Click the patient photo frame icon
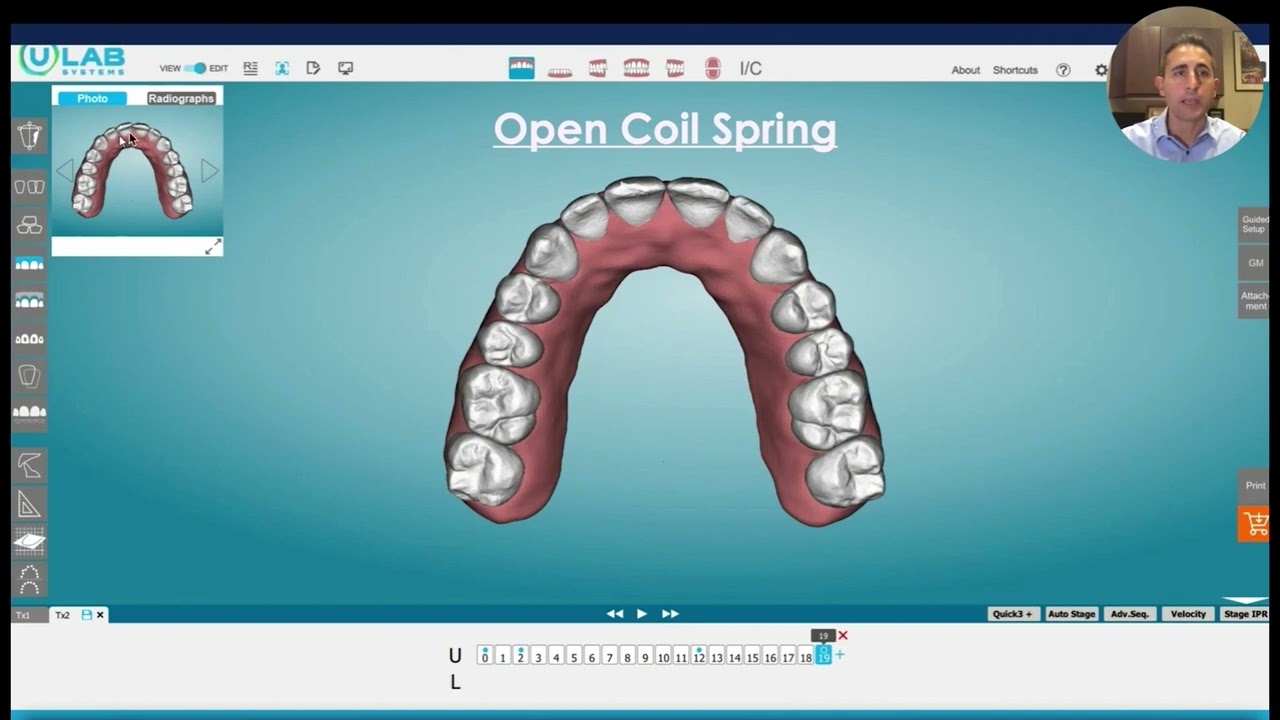1280x720 pixels. pyautogui.click(x=282, y=68)
